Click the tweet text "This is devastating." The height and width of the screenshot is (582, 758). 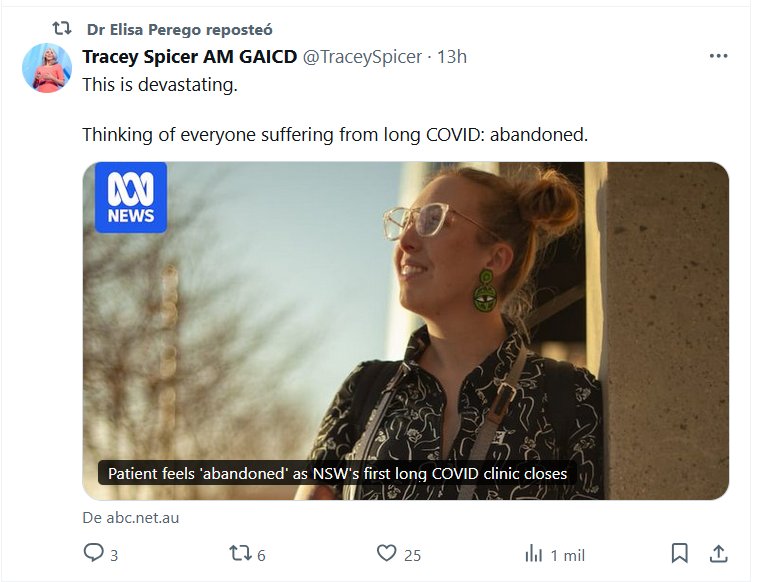pos(160,85)
